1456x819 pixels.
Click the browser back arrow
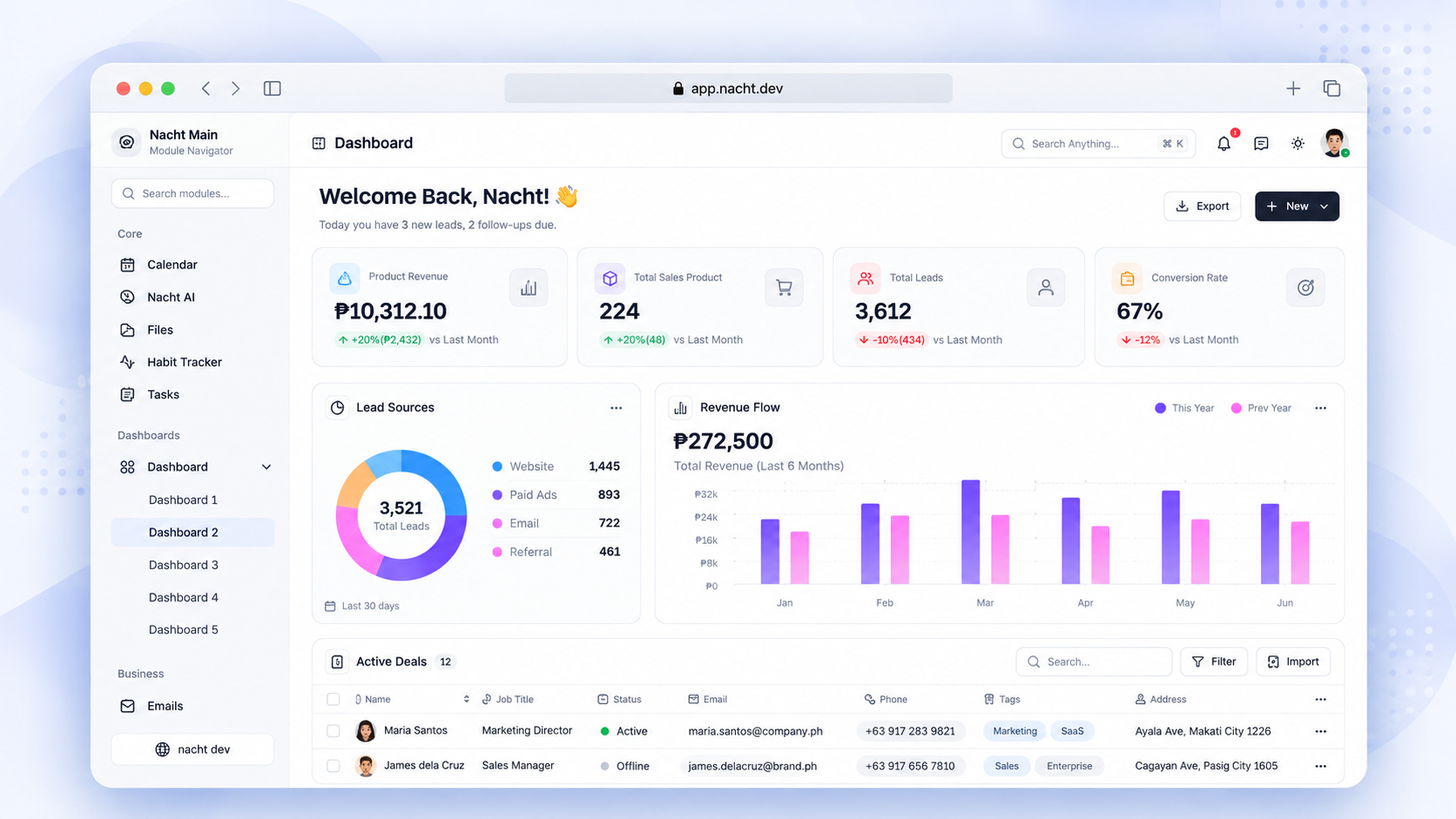click(x=206, y=88)
